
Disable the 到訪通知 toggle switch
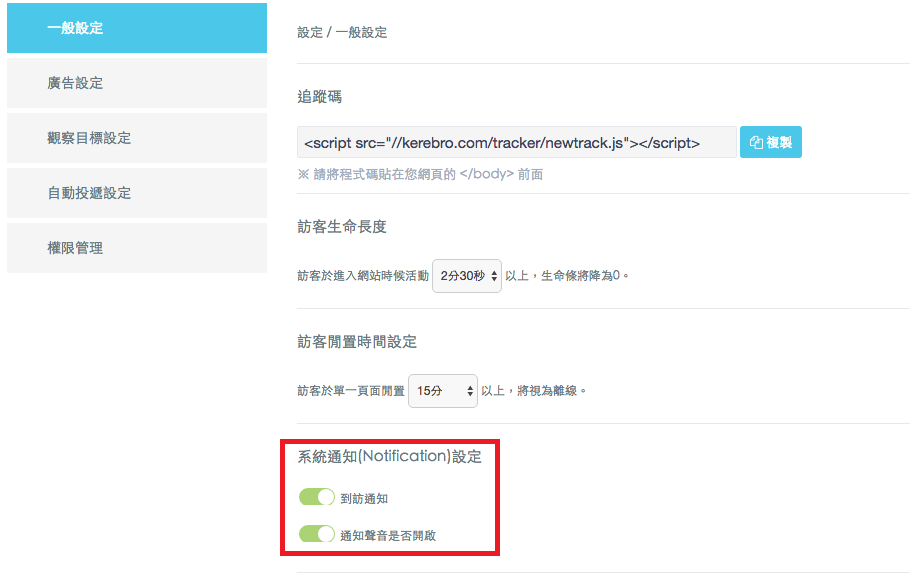[x=317, y=497]
